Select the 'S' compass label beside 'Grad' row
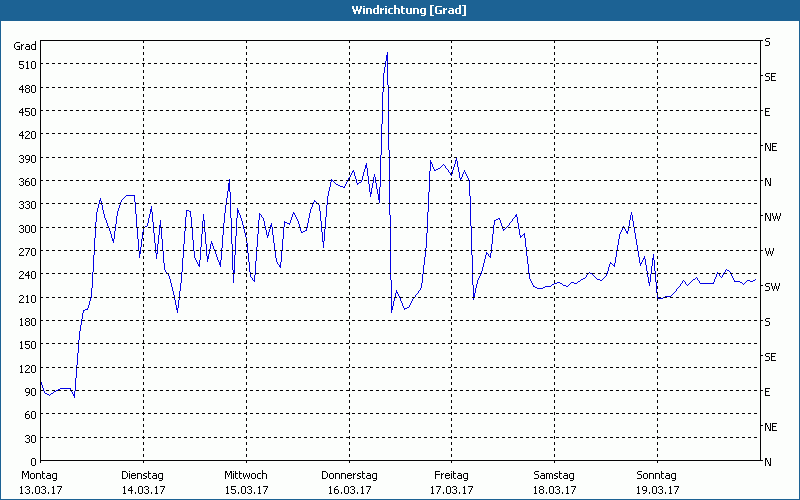 767,42
